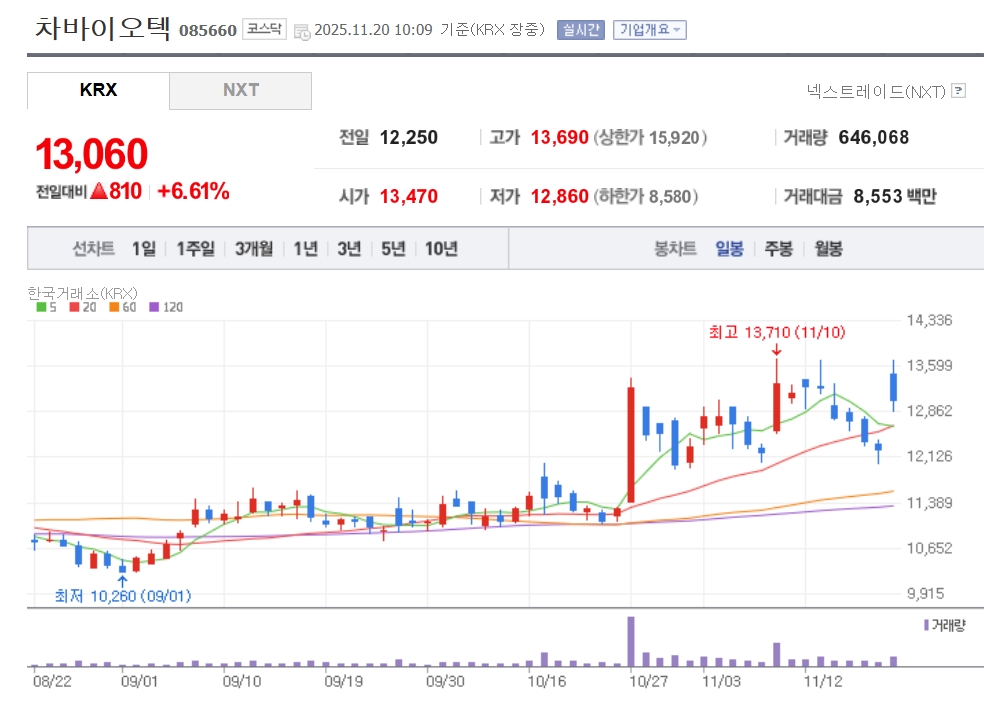Click the 코스닥 market badge
This screenshot has height=716, width=984.
pyautogui.click(x=264, y=30)
